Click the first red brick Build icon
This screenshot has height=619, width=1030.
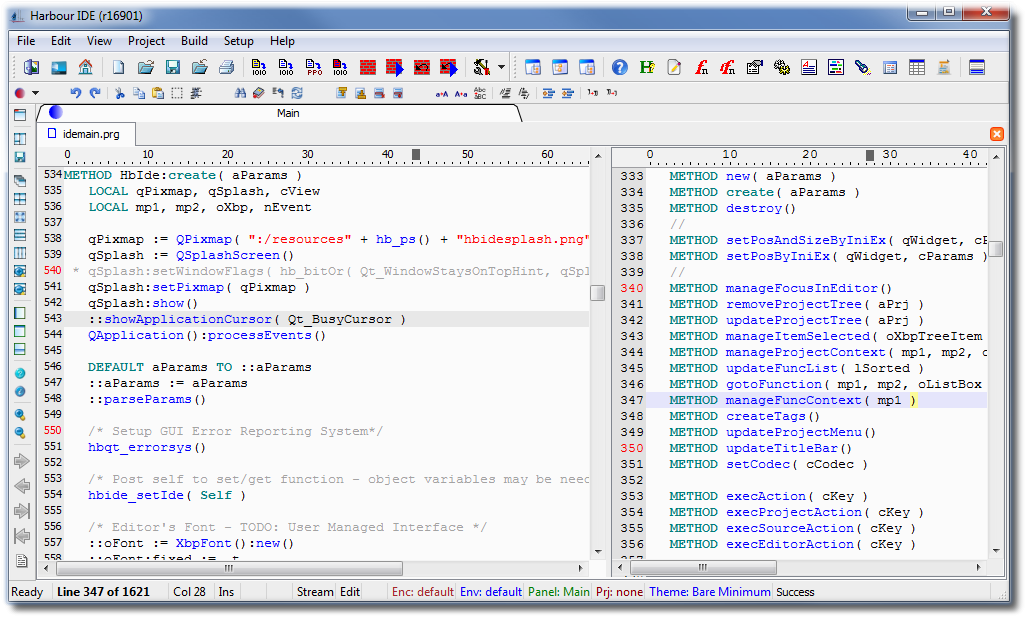(x=368, y=68)
